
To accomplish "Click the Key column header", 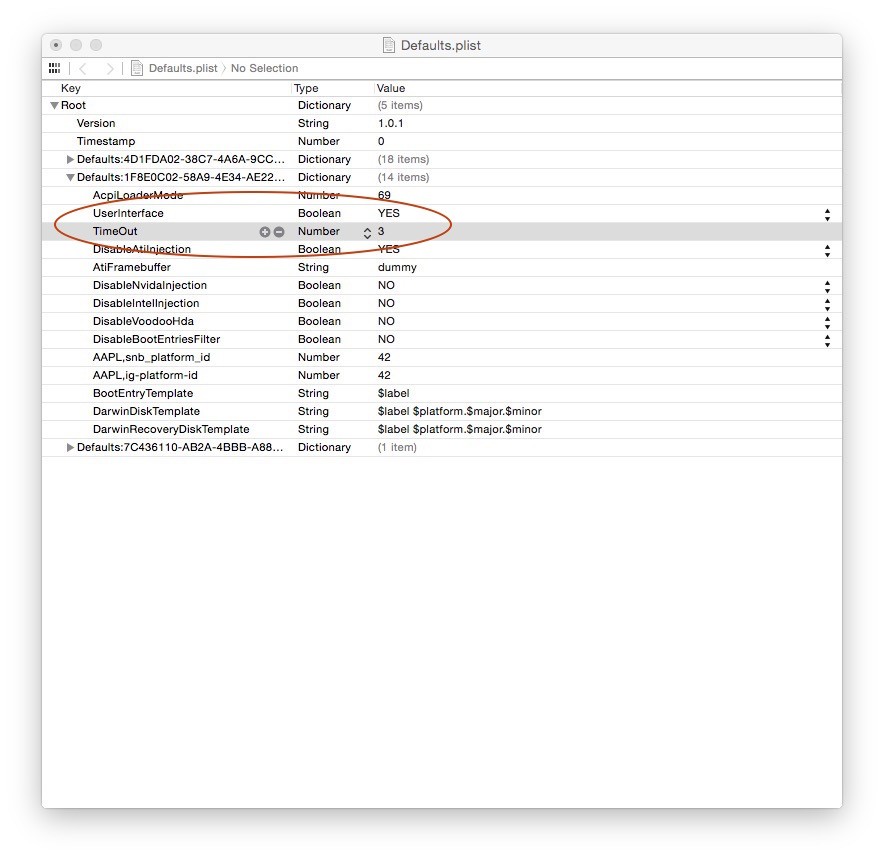I will [x=70, y=88].
